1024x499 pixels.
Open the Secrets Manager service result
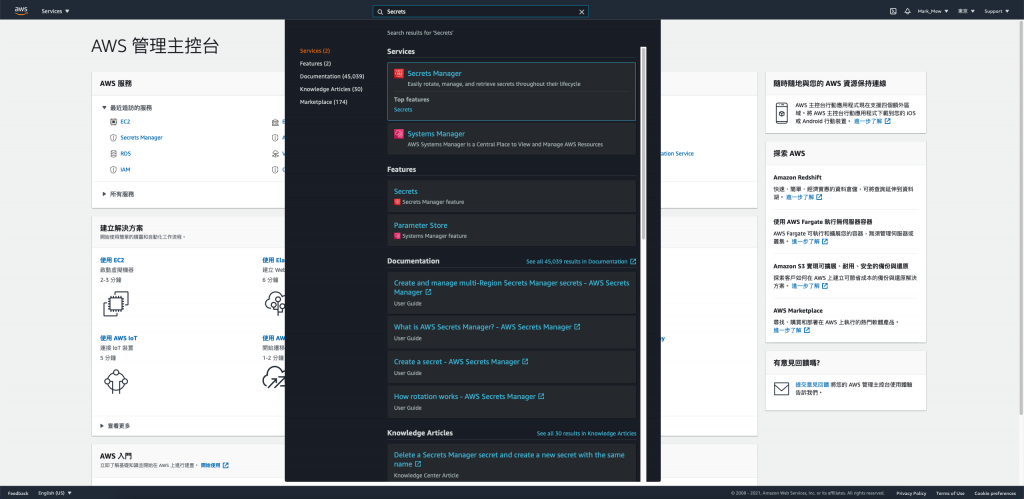[434, 74]
